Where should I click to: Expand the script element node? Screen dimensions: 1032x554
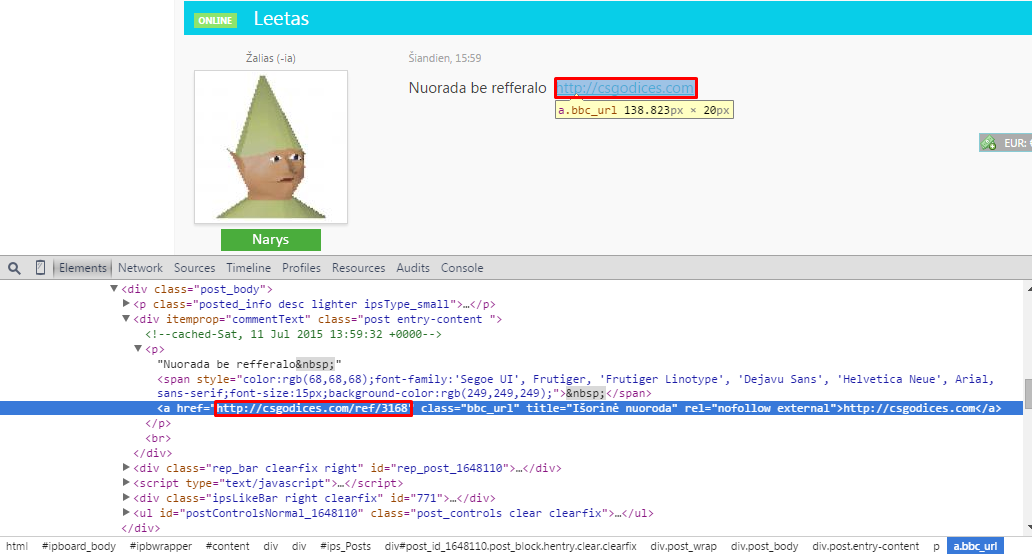pyautogui.click(x=126, y=482)
